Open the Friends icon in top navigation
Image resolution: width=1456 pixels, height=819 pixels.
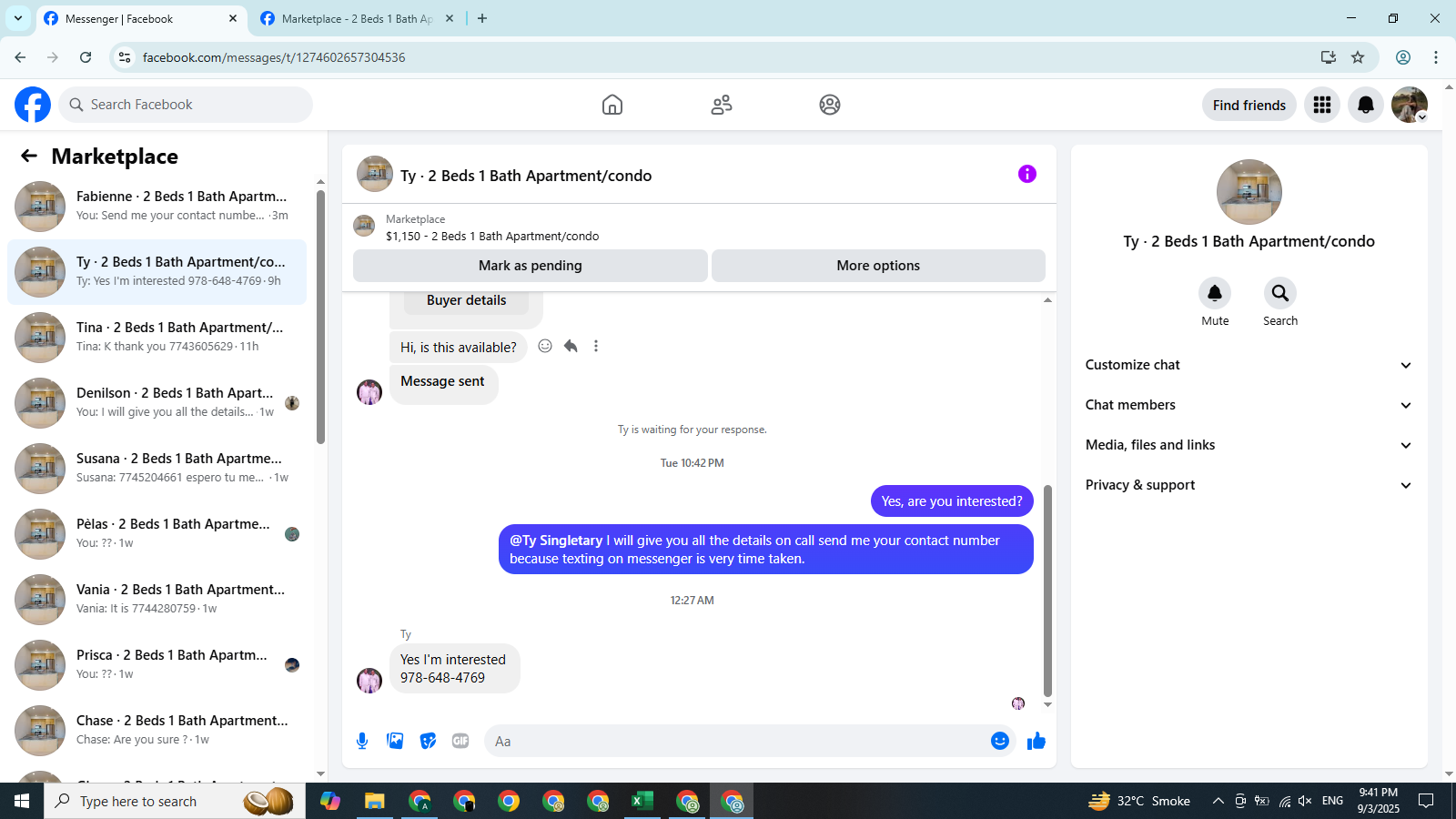[722, 105]
